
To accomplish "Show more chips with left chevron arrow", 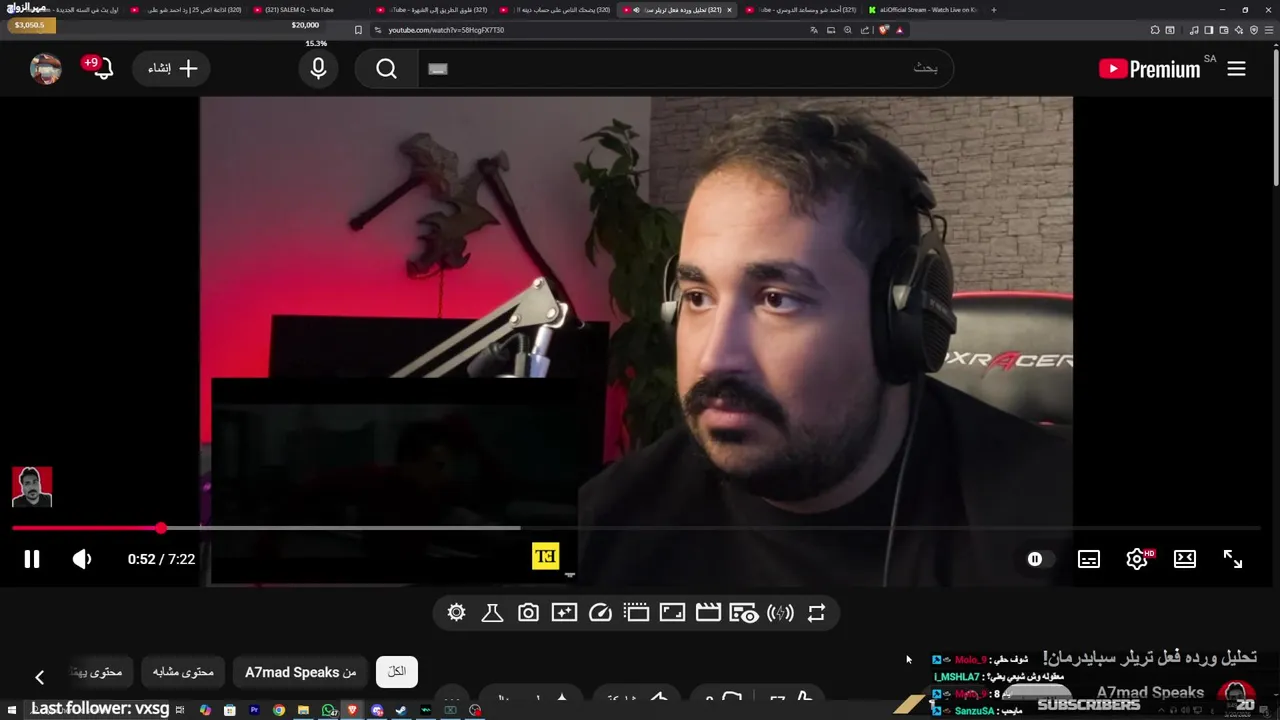I will tap(40, 677).
